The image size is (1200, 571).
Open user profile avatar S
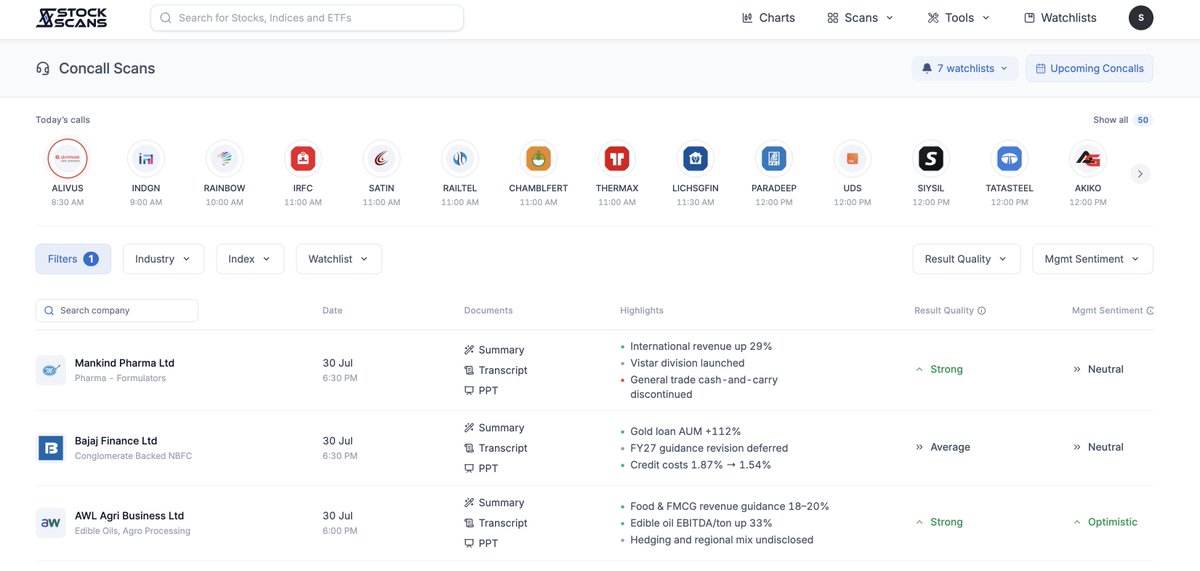pyautogui.click(x=1141, y=17)
